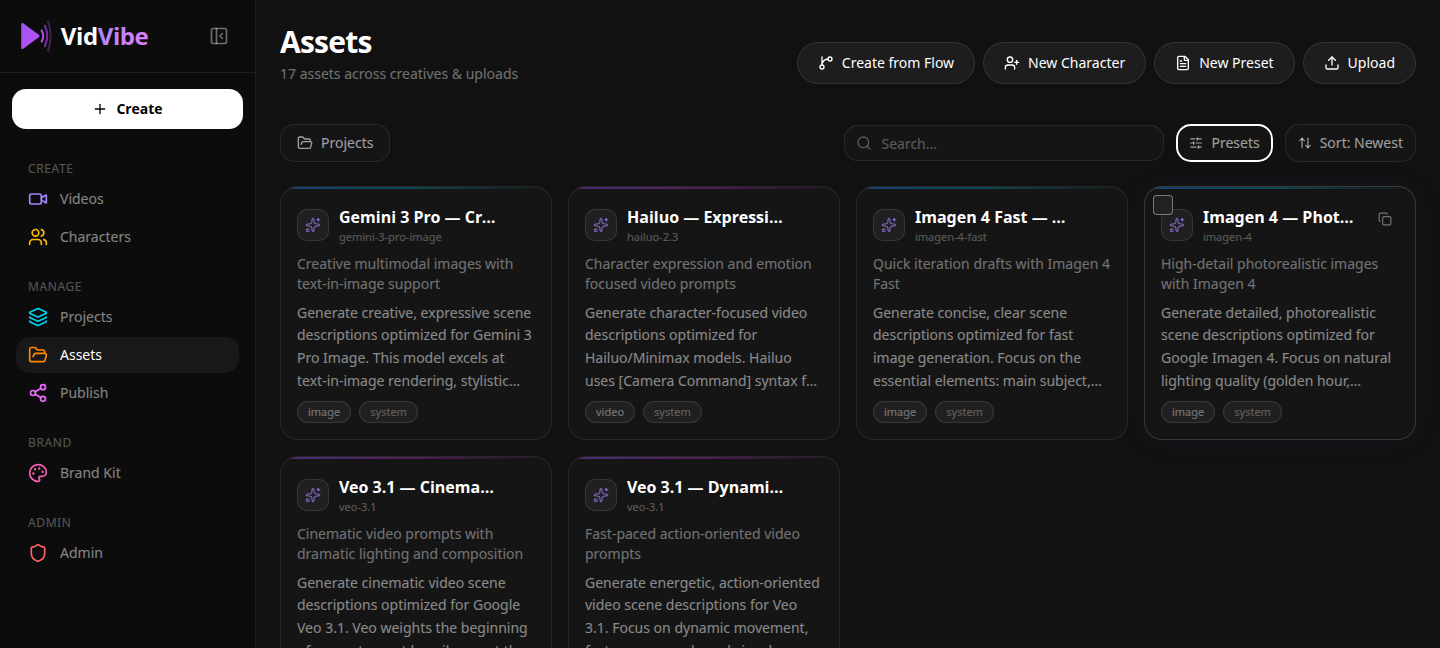The width and height of the screenshot is (1440, 648).
Task: Click the sparkle icon on Hailuo card
Action: (x=601, y=225)
